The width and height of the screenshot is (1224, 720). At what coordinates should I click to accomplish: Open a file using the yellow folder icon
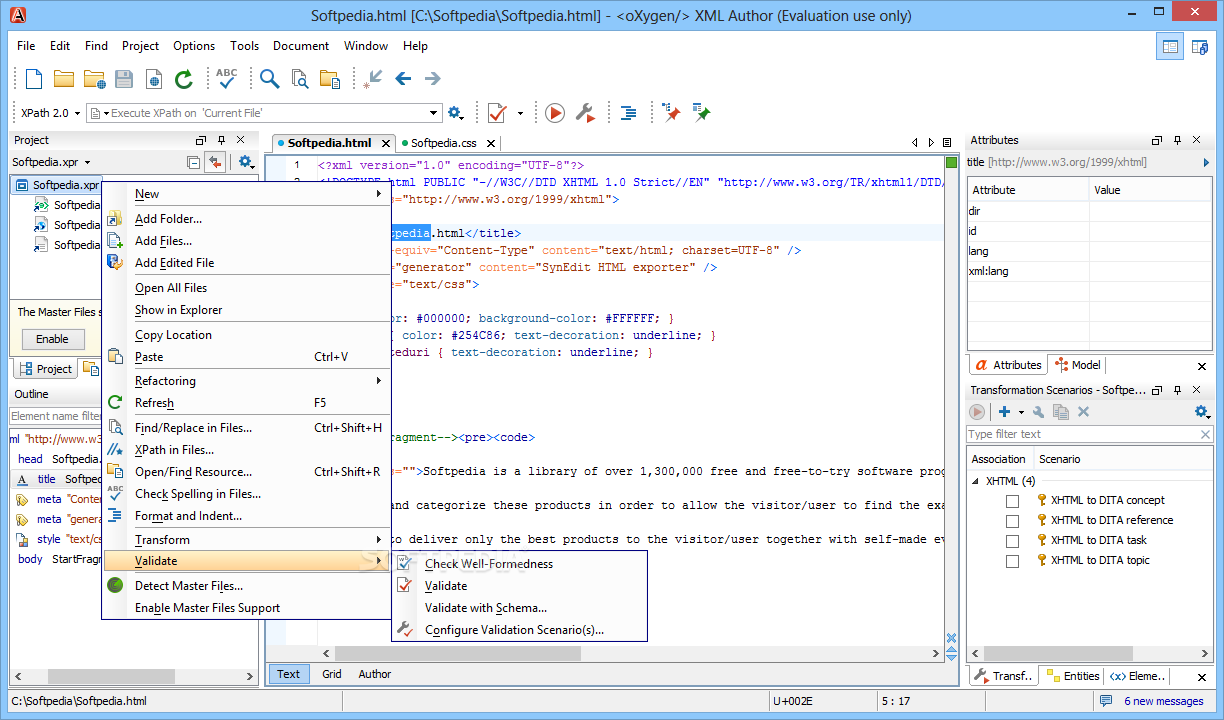coord(64,79)
